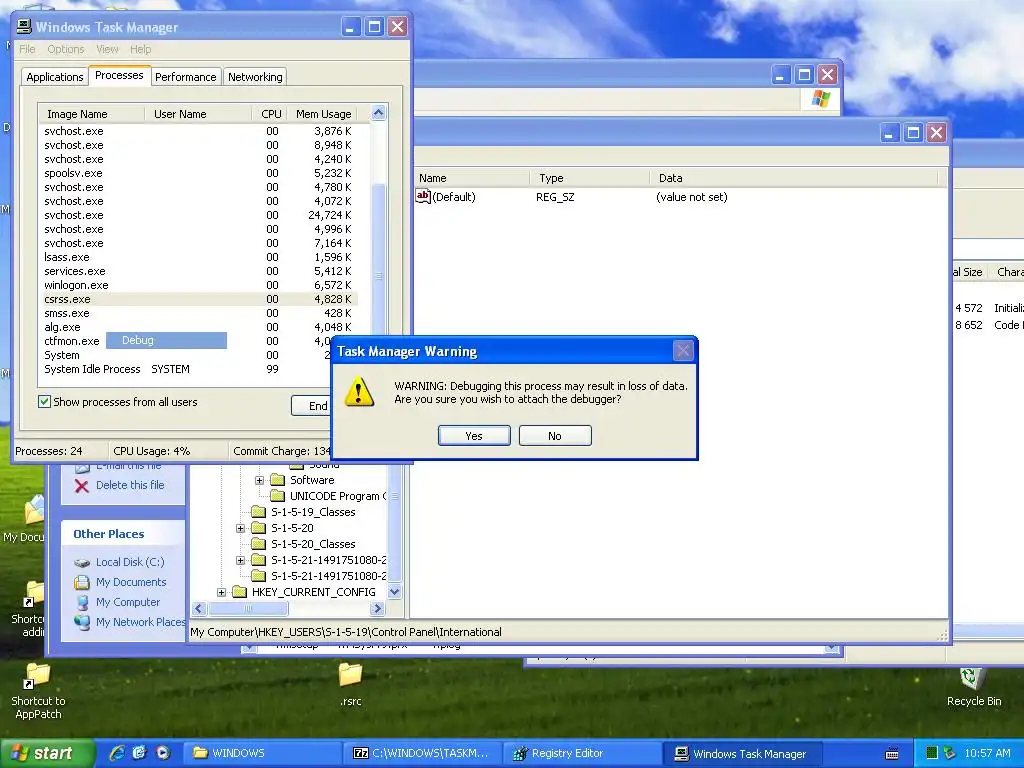
Task: Launch Windows Media Player quick launch icon
Action: (x=163, y=753)
